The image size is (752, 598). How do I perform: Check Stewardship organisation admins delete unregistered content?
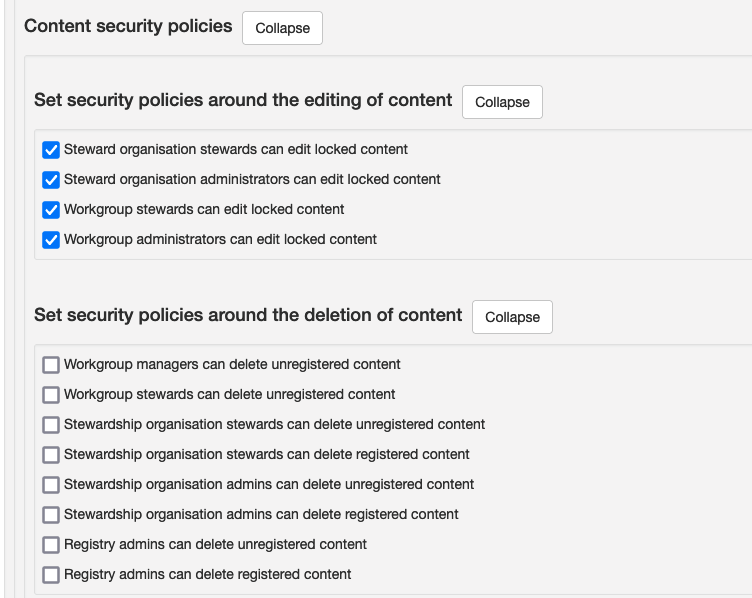tap(51, 485)
